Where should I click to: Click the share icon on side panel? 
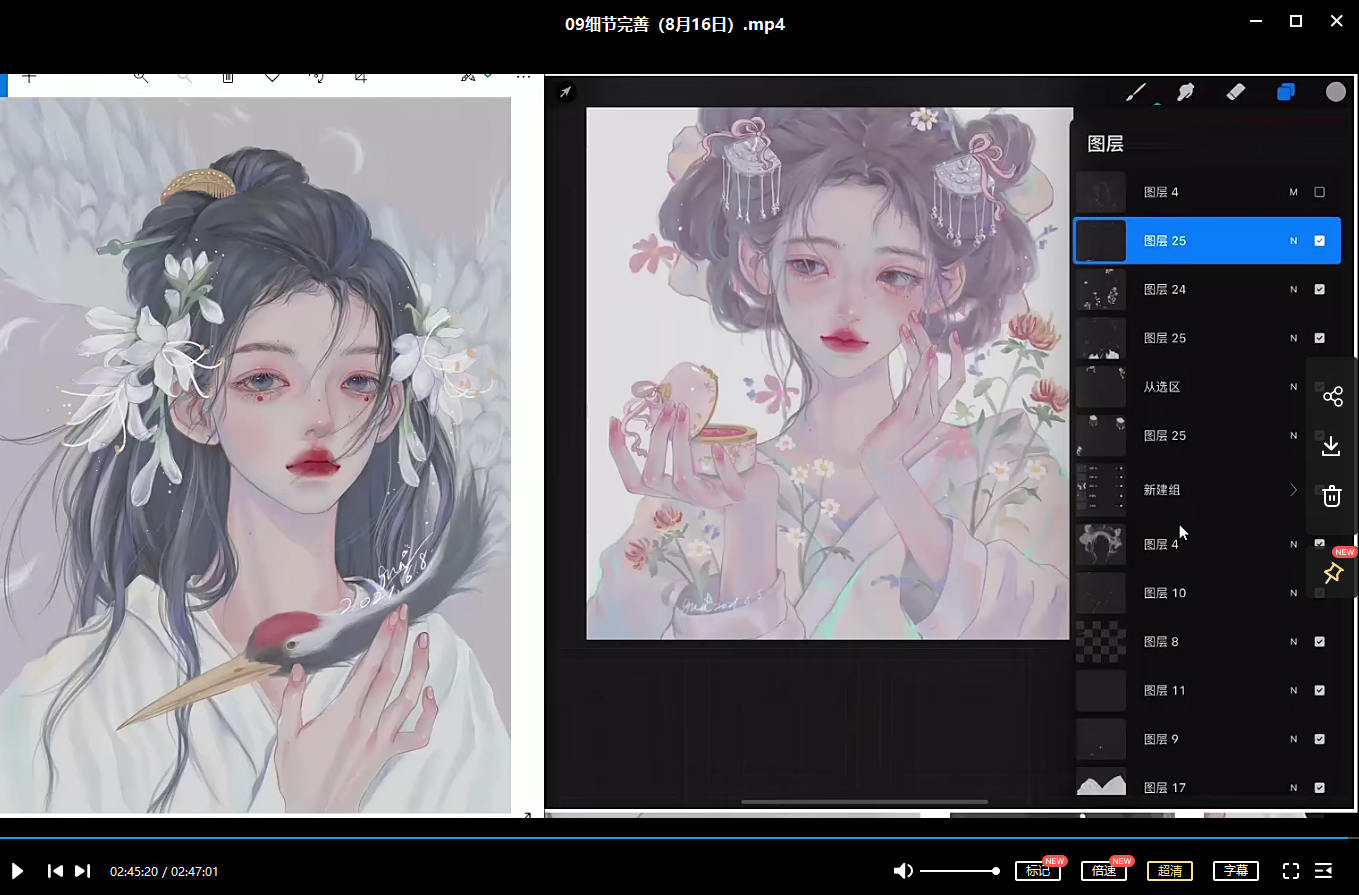coord(1332,397)
